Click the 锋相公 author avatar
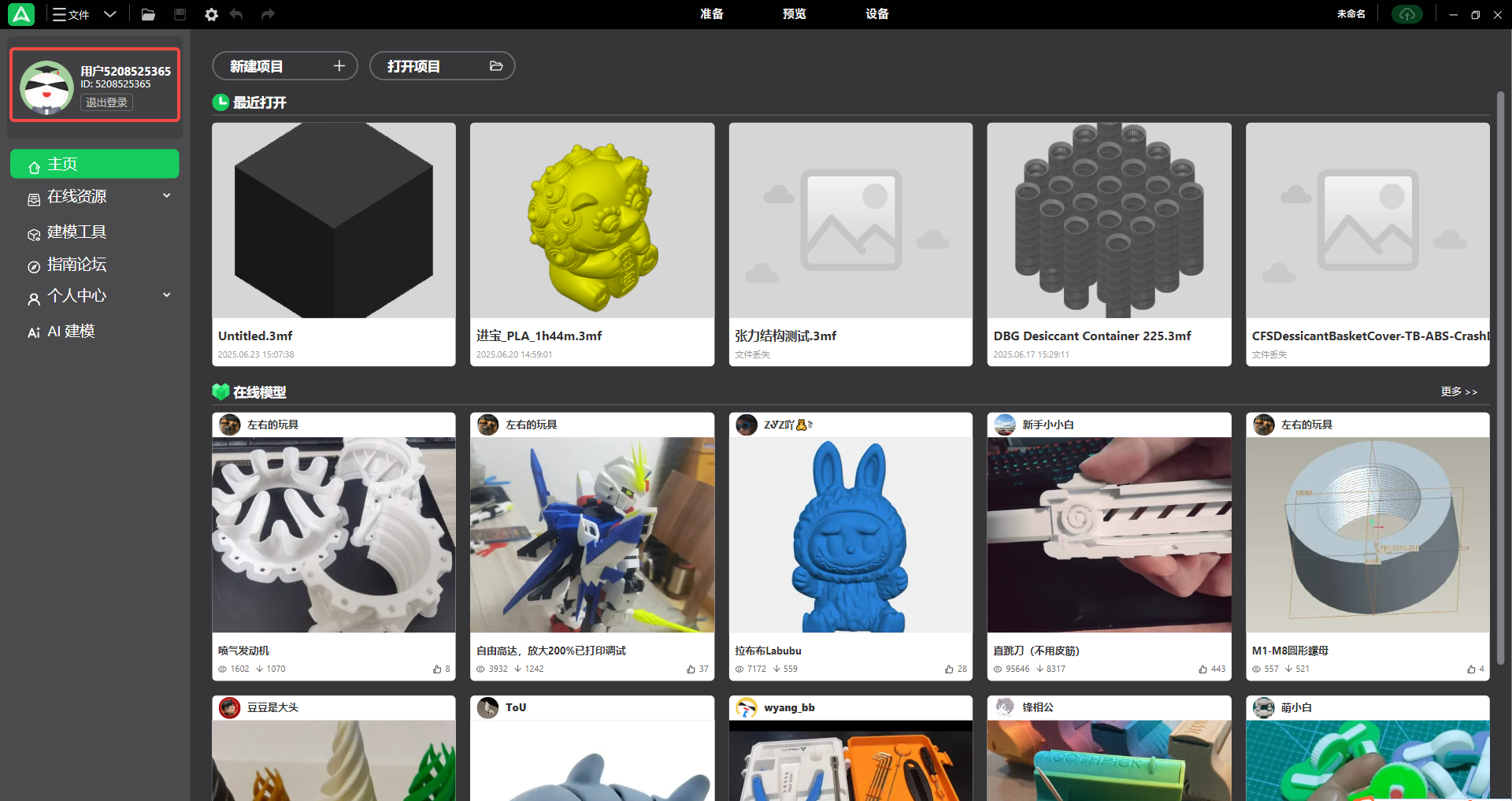This screenshot has width=1512, height=801. [x=1005, y=707]
